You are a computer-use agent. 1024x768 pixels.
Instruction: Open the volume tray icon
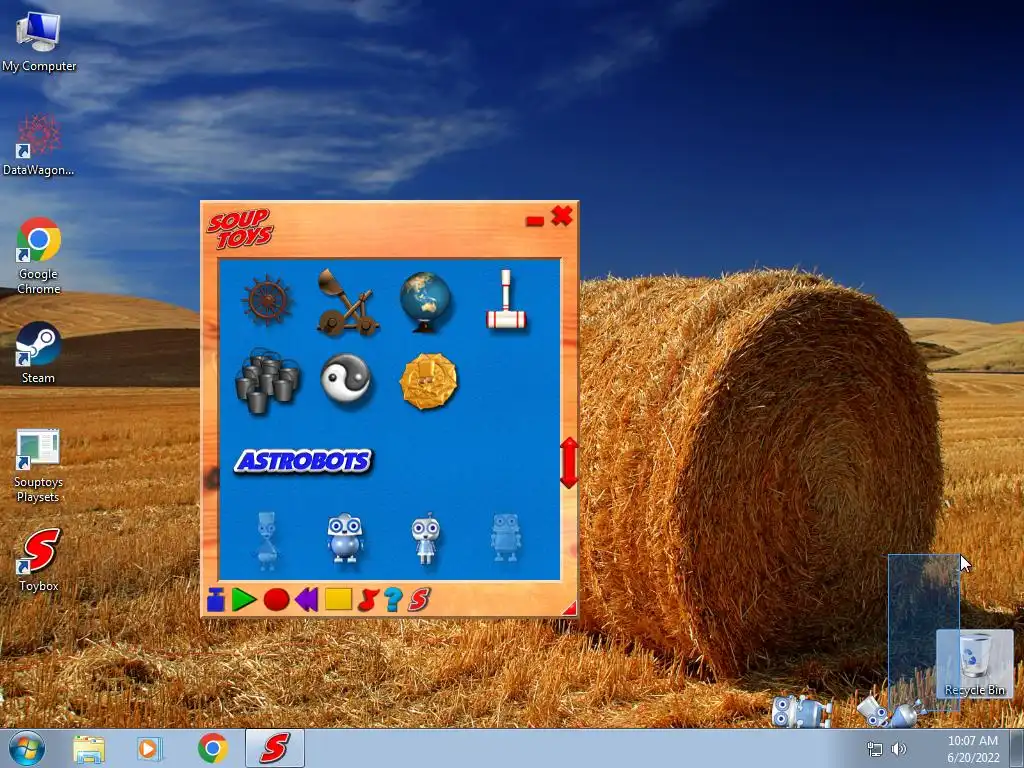tap(899, 749)
